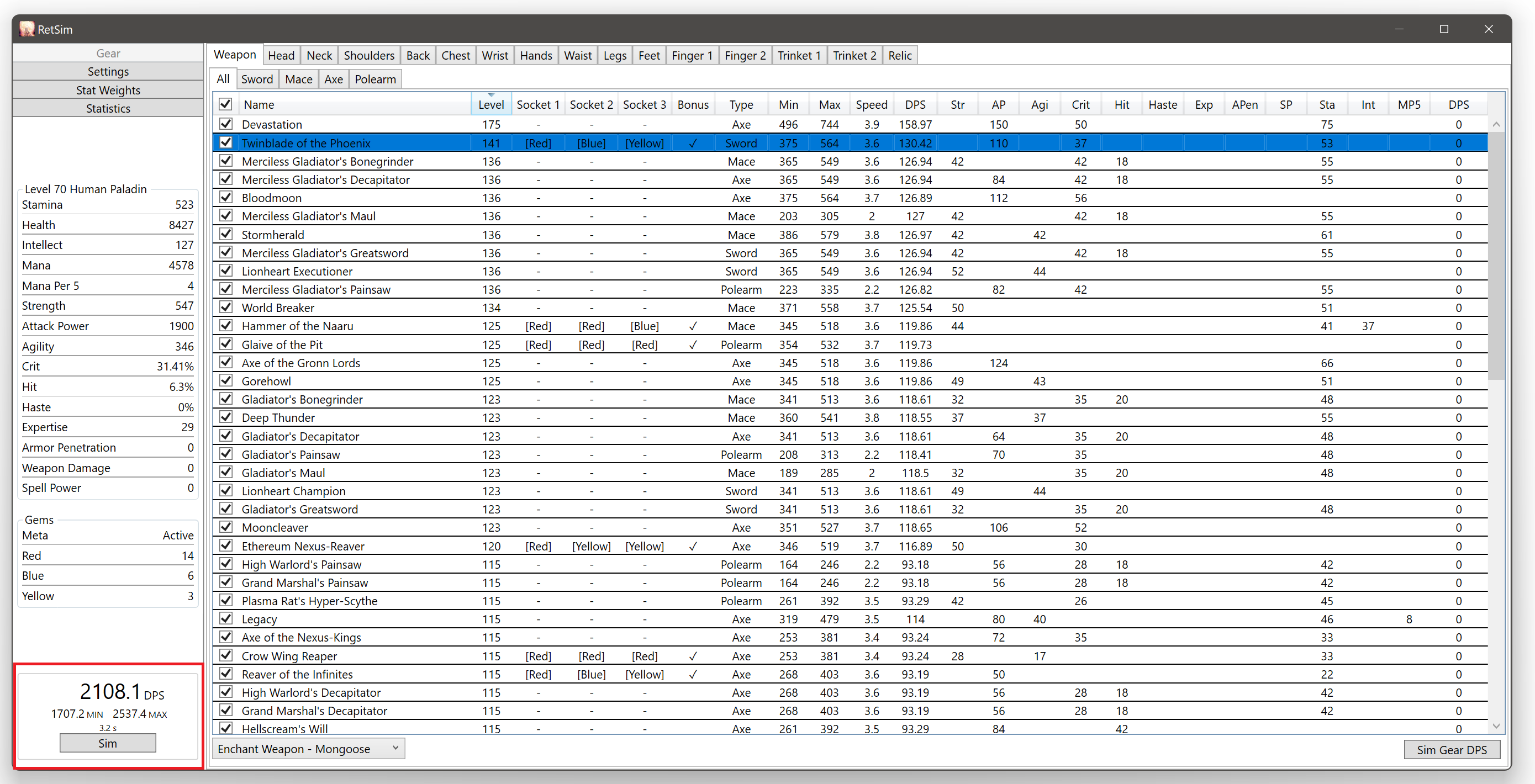1535x784 pixels.
Task: Click the vertical scrollbar thumb in weapon list
Action: 1496,256
